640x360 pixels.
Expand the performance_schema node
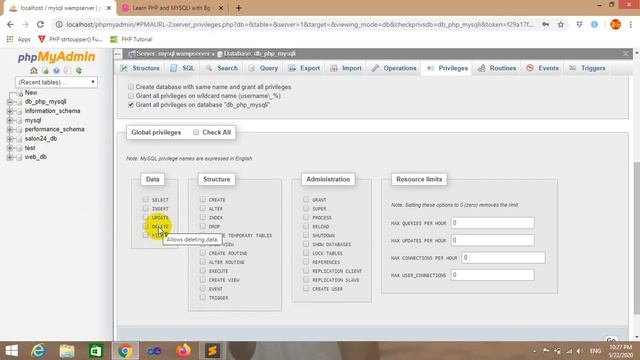pos(10,130)
